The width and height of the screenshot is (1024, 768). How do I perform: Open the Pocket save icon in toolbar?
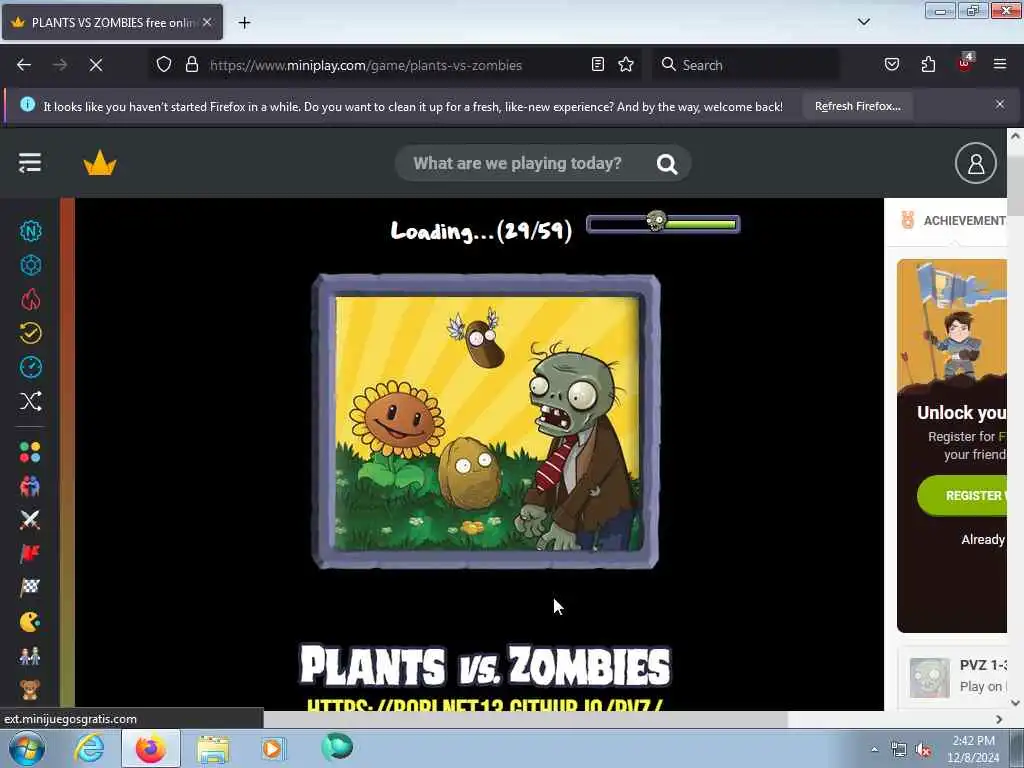pos(892,64)
